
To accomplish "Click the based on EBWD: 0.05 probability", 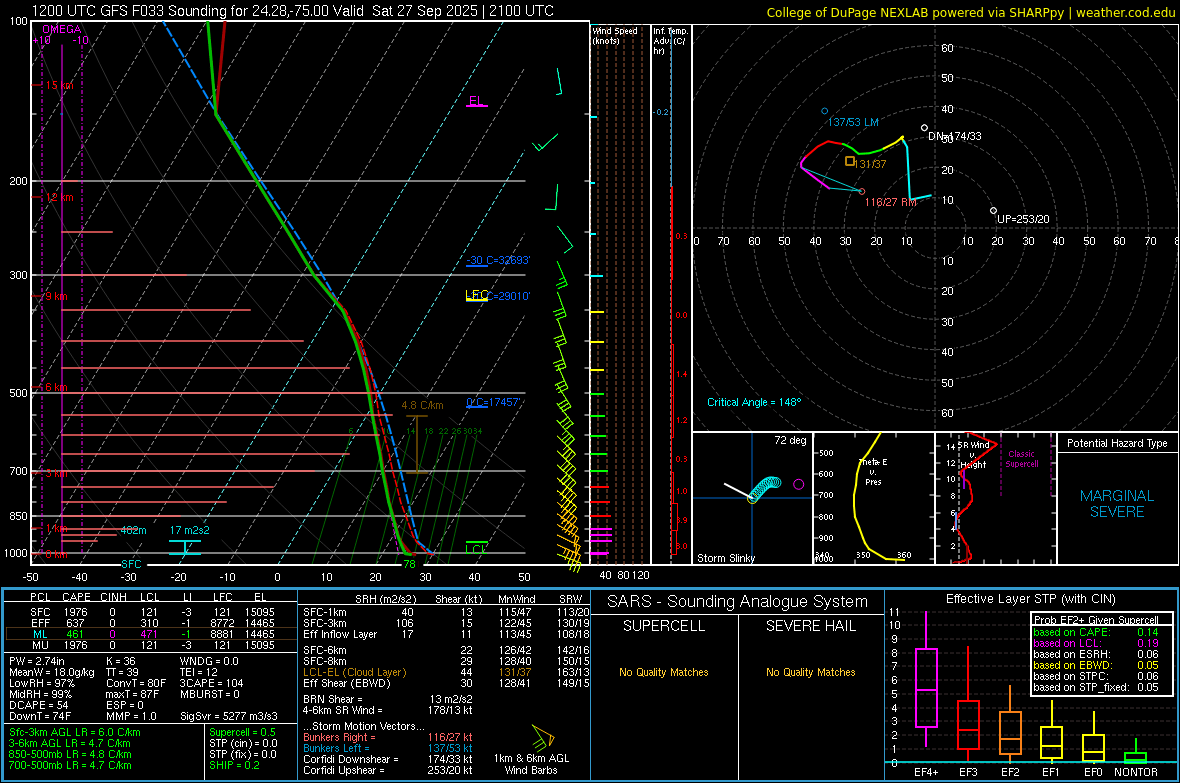I will [1096, 665].
